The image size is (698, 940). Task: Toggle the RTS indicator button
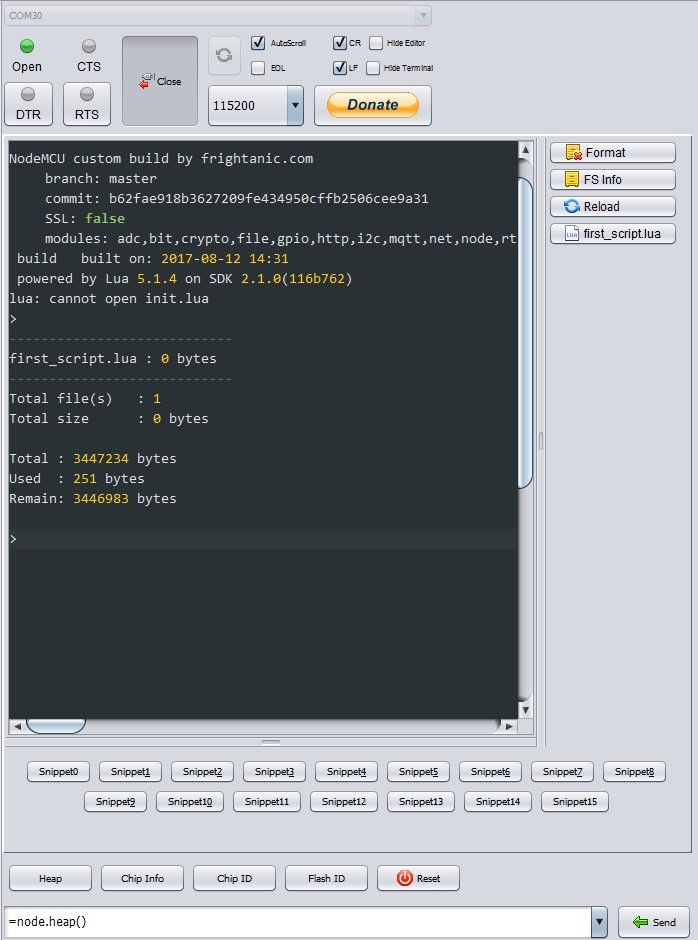pos(87,104)
